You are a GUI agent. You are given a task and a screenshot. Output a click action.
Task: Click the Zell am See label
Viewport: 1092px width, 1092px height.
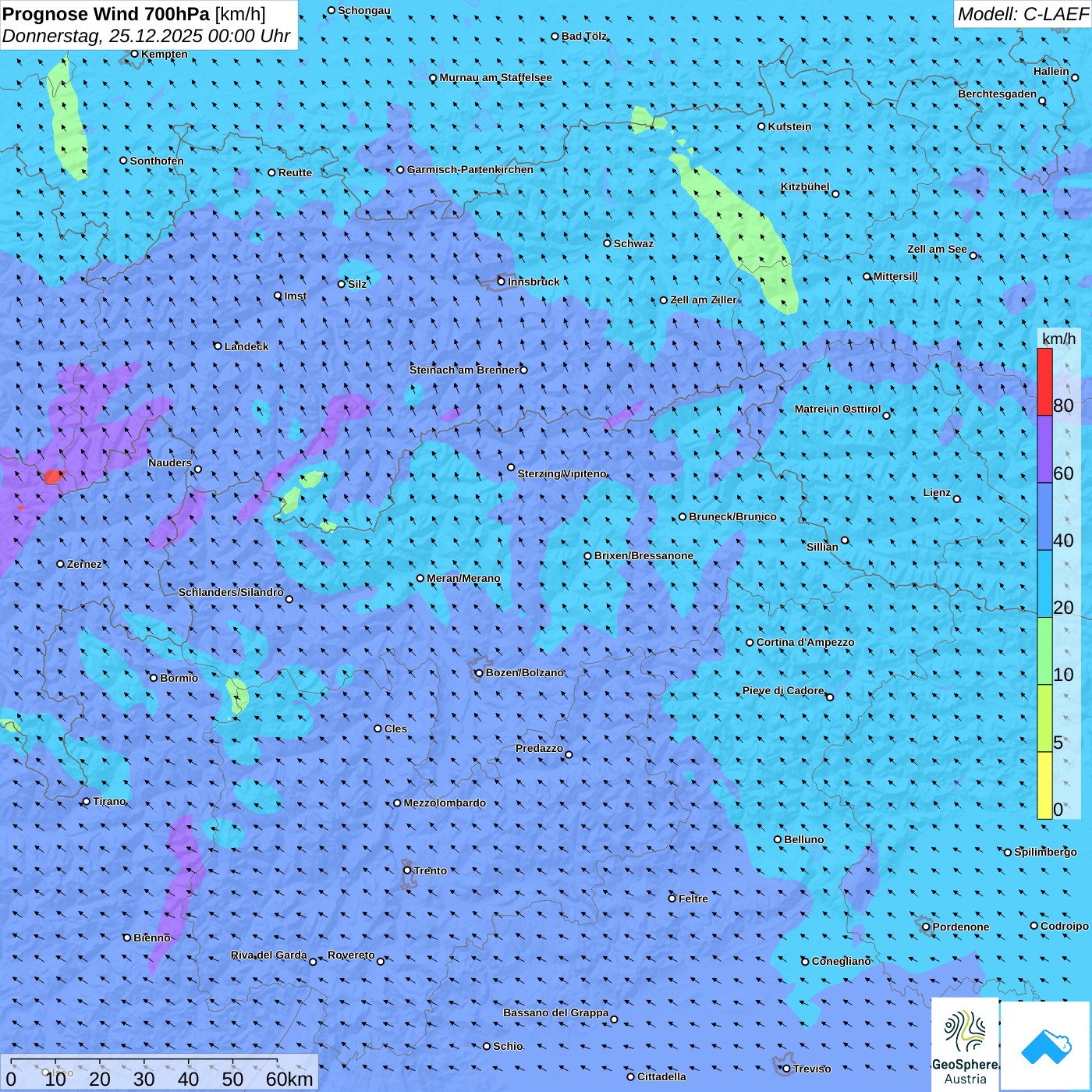pyautogui.click(x=937, y=250)
